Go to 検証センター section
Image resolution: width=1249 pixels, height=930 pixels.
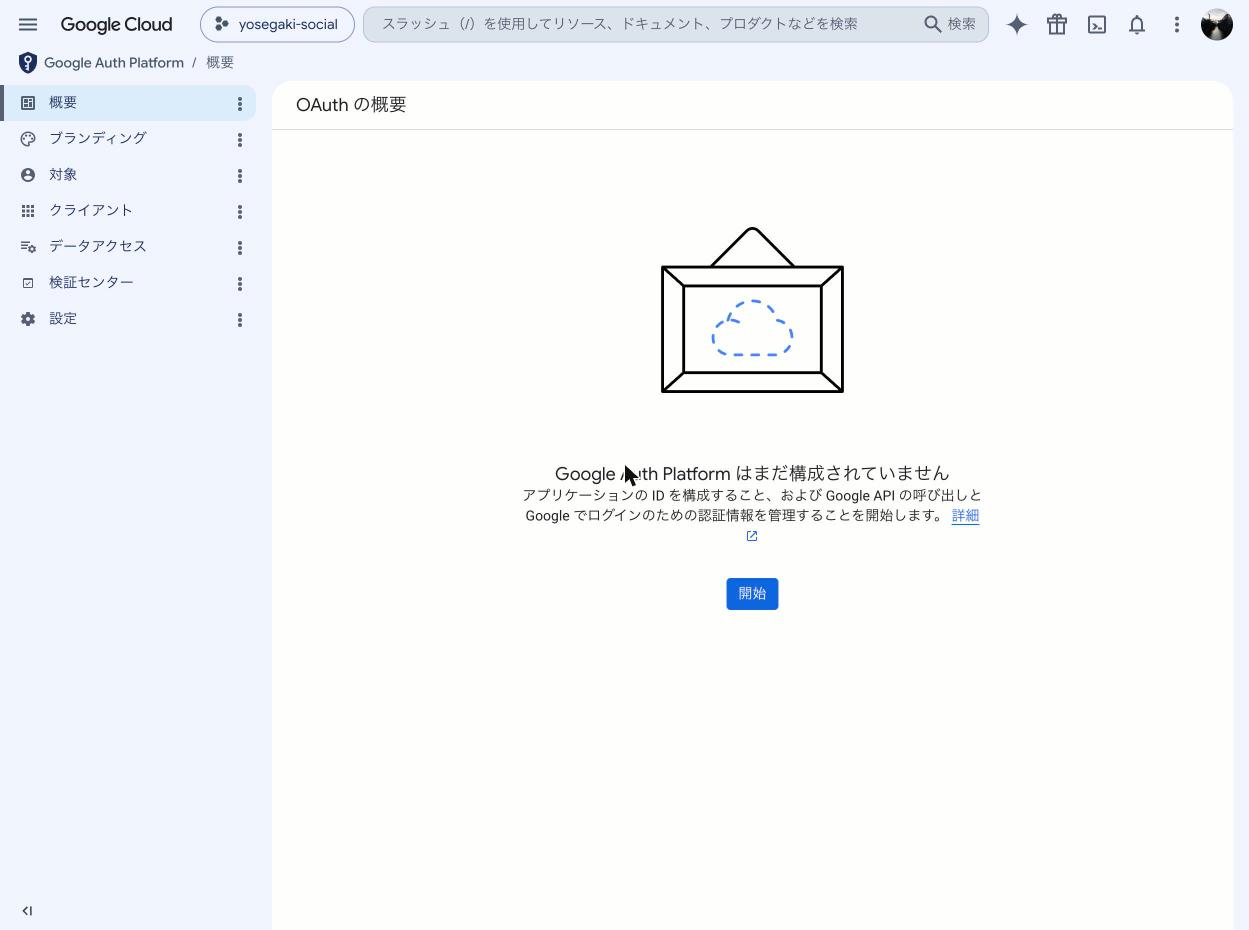(x=128, y=283)
